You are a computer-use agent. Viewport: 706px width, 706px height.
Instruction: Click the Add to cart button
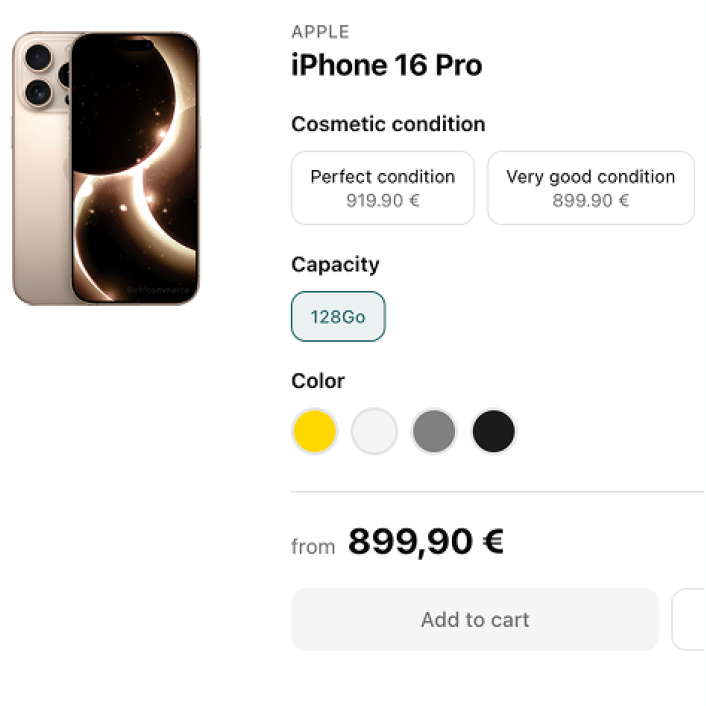tap(475, 620)
